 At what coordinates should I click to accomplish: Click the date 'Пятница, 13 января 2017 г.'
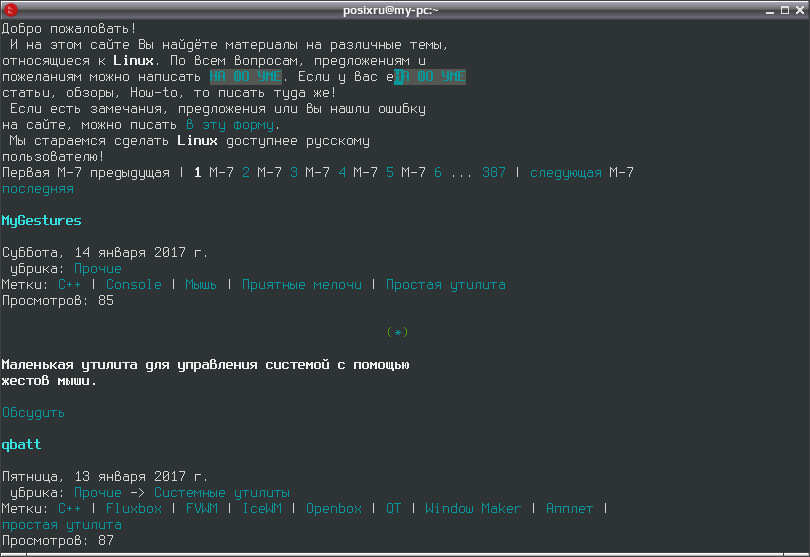tap(105, 477)
